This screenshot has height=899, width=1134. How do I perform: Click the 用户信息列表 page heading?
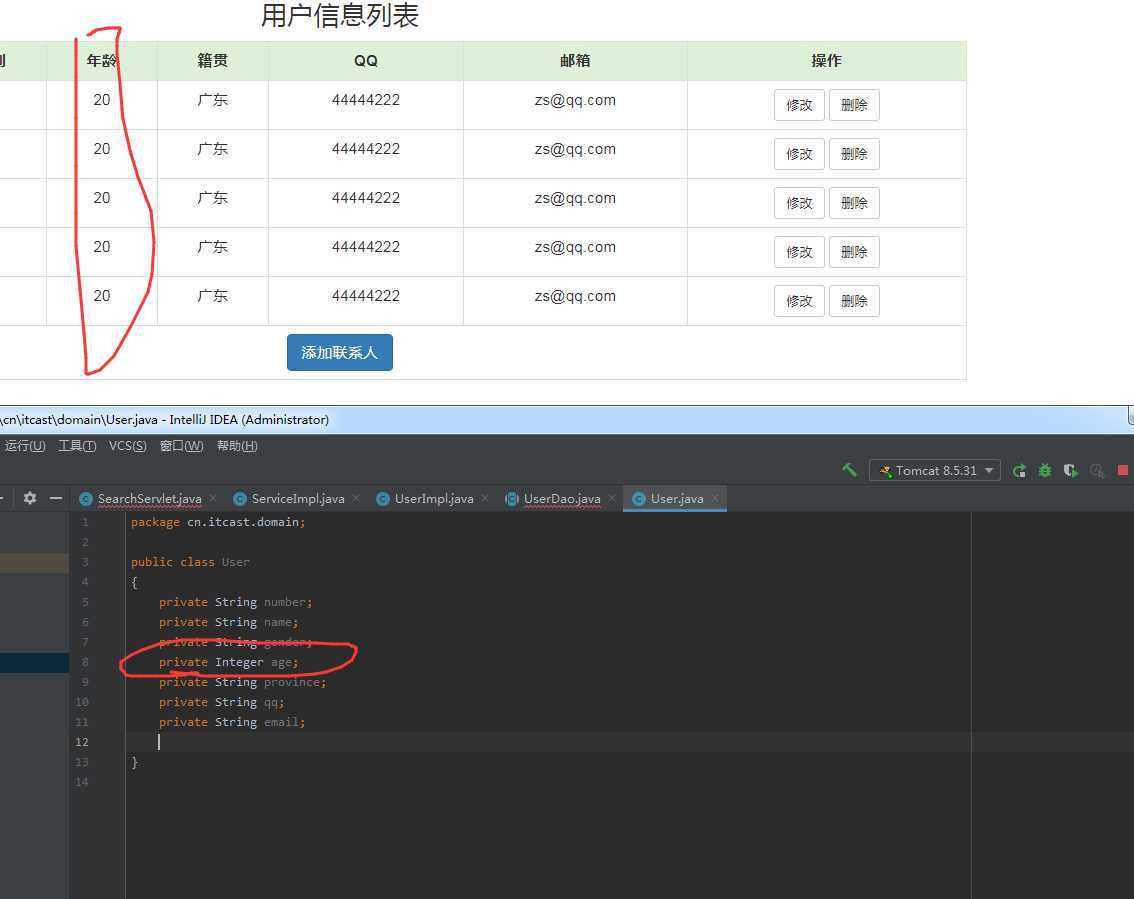click(340, 15)
